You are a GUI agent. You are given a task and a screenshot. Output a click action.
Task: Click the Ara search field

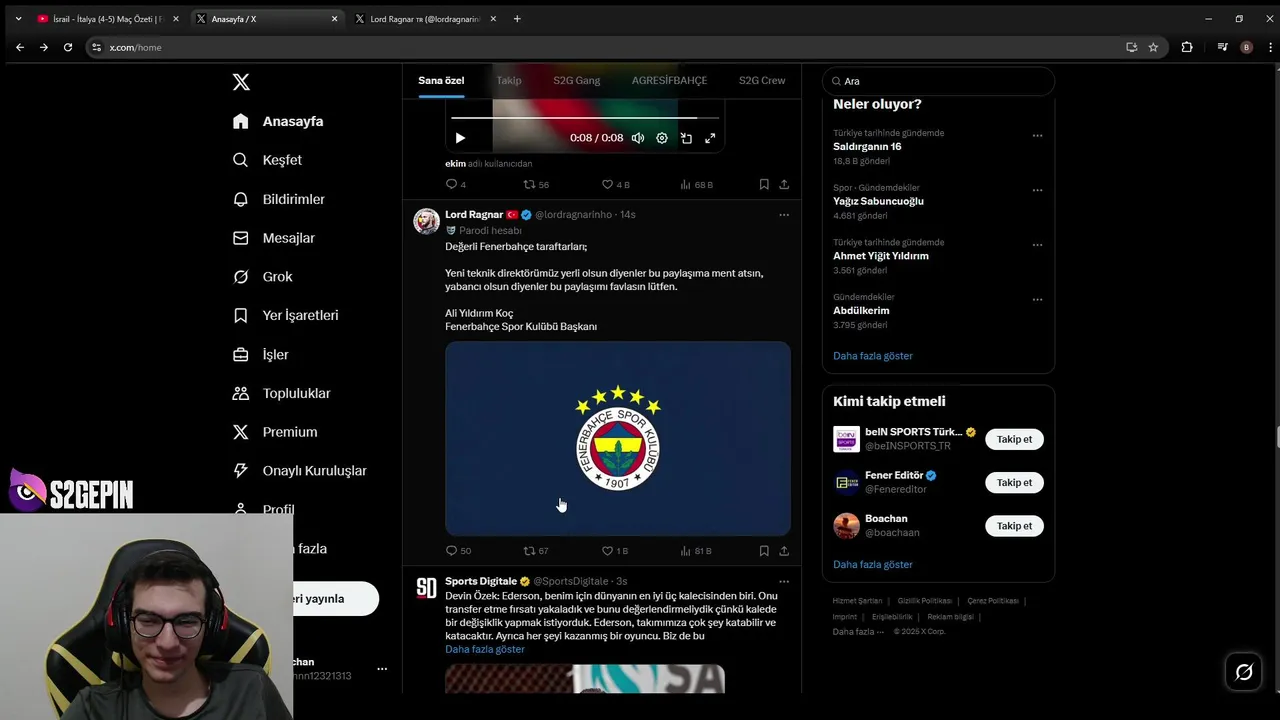coord(938,81)
